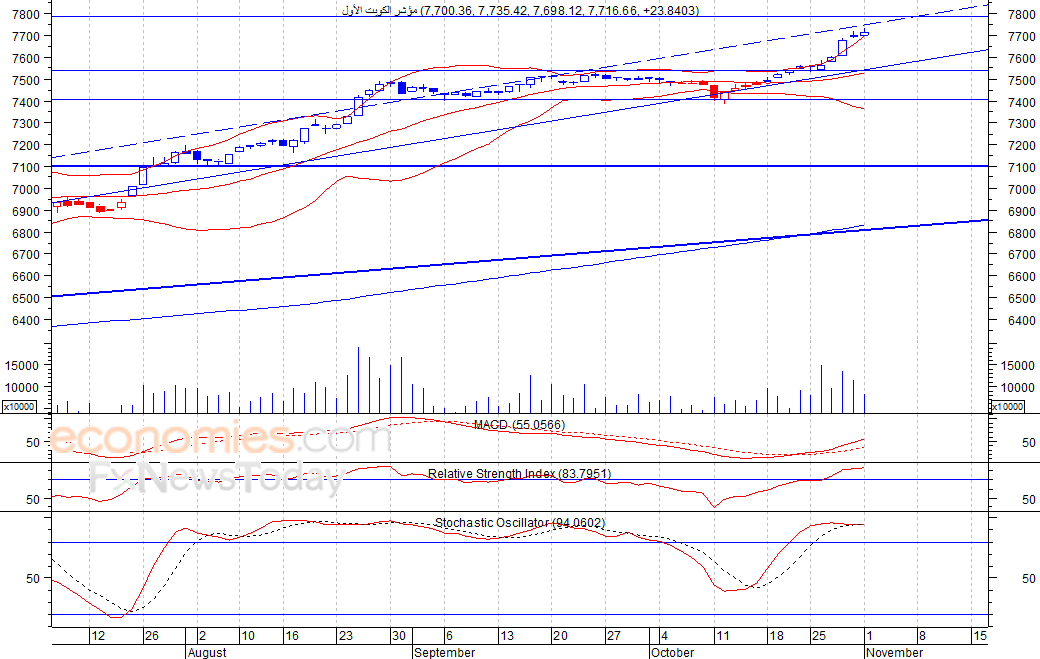Click the Stochastic Oscillator (94.0602) label
This screenshot has width=1040, height=659.
pyautogui.click(x=520, y=523)
